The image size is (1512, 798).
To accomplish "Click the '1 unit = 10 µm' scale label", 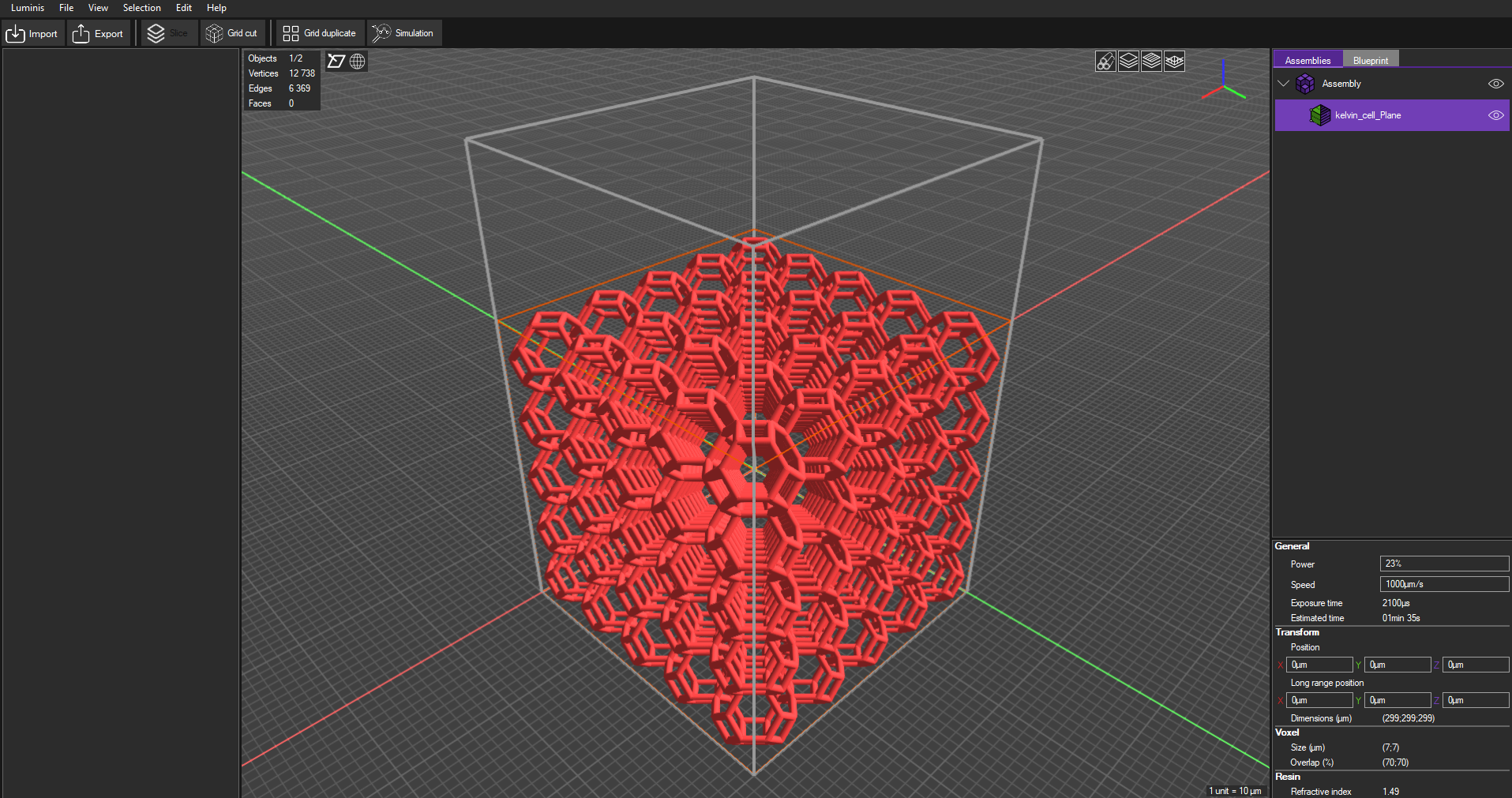I will (1235, 790).
